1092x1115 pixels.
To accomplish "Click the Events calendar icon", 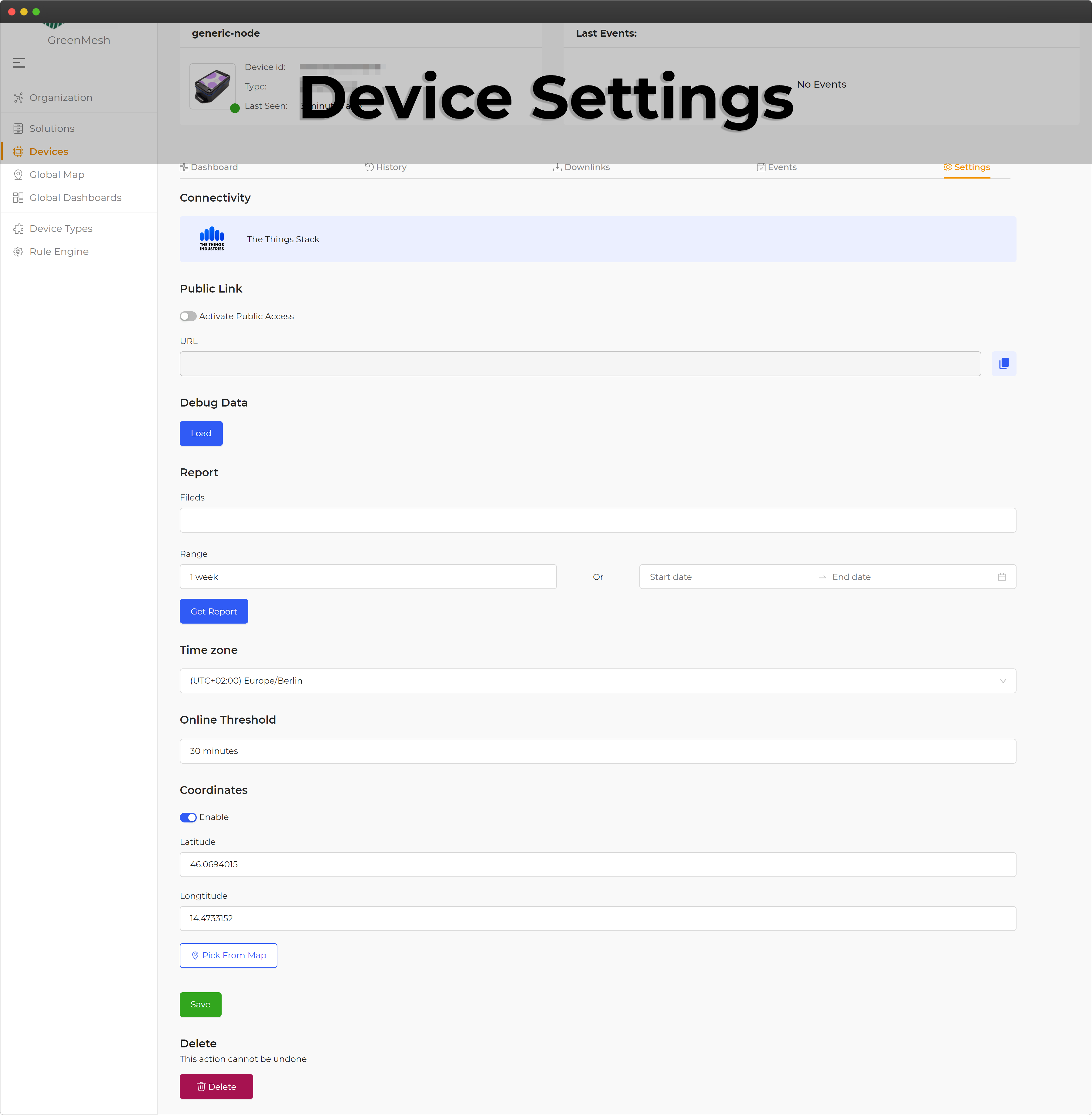I will pyautogui.click(x=761, y=167).
